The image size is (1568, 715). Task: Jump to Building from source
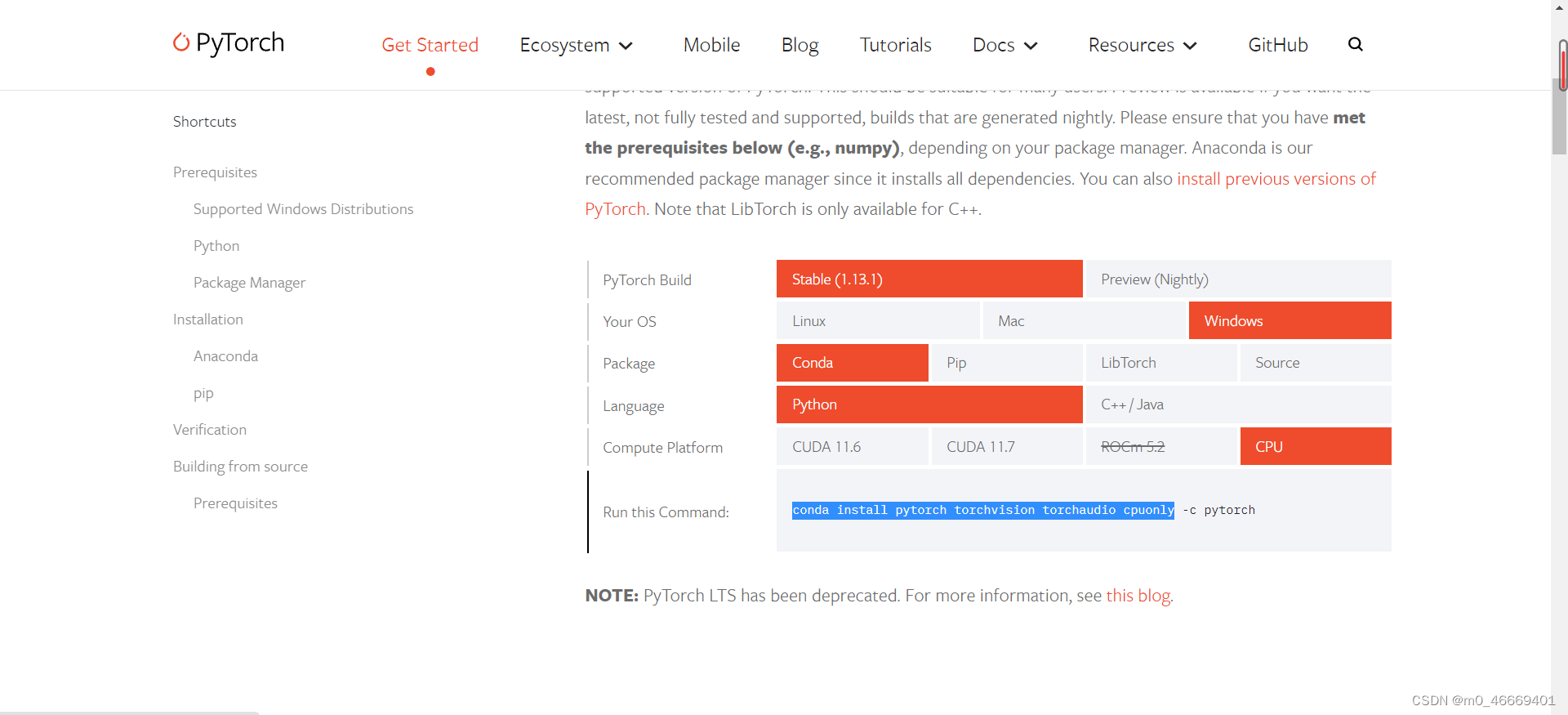tap(240, 467)
